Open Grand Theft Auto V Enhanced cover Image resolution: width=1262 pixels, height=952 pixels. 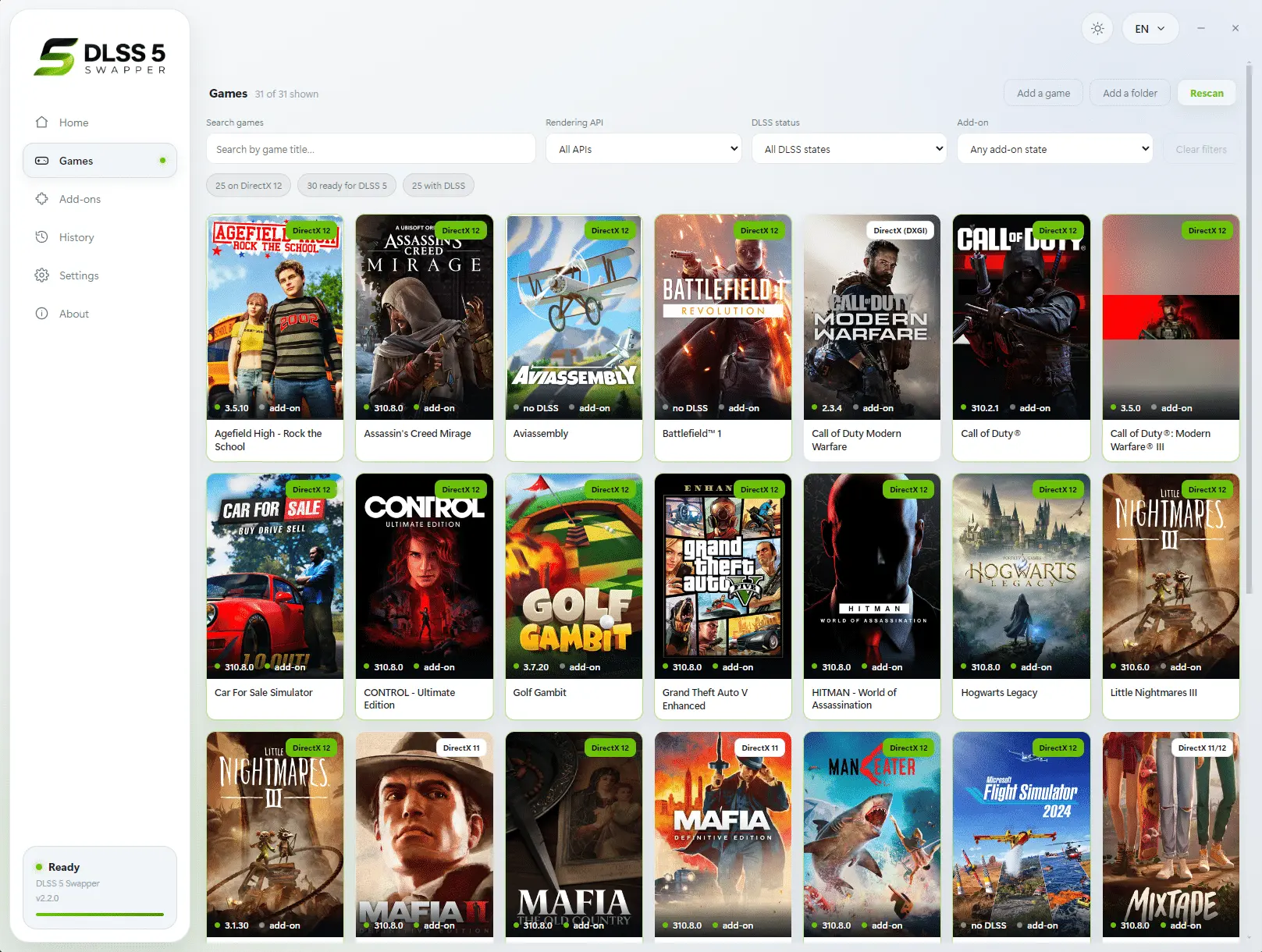coord(723,576)
